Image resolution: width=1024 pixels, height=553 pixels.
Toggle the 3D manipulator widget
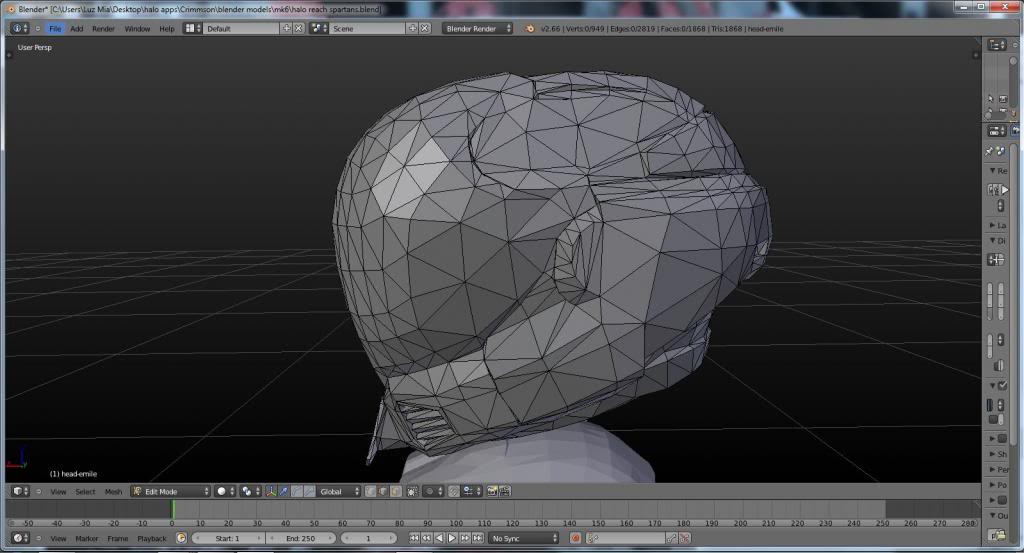[x=270, y=491]
